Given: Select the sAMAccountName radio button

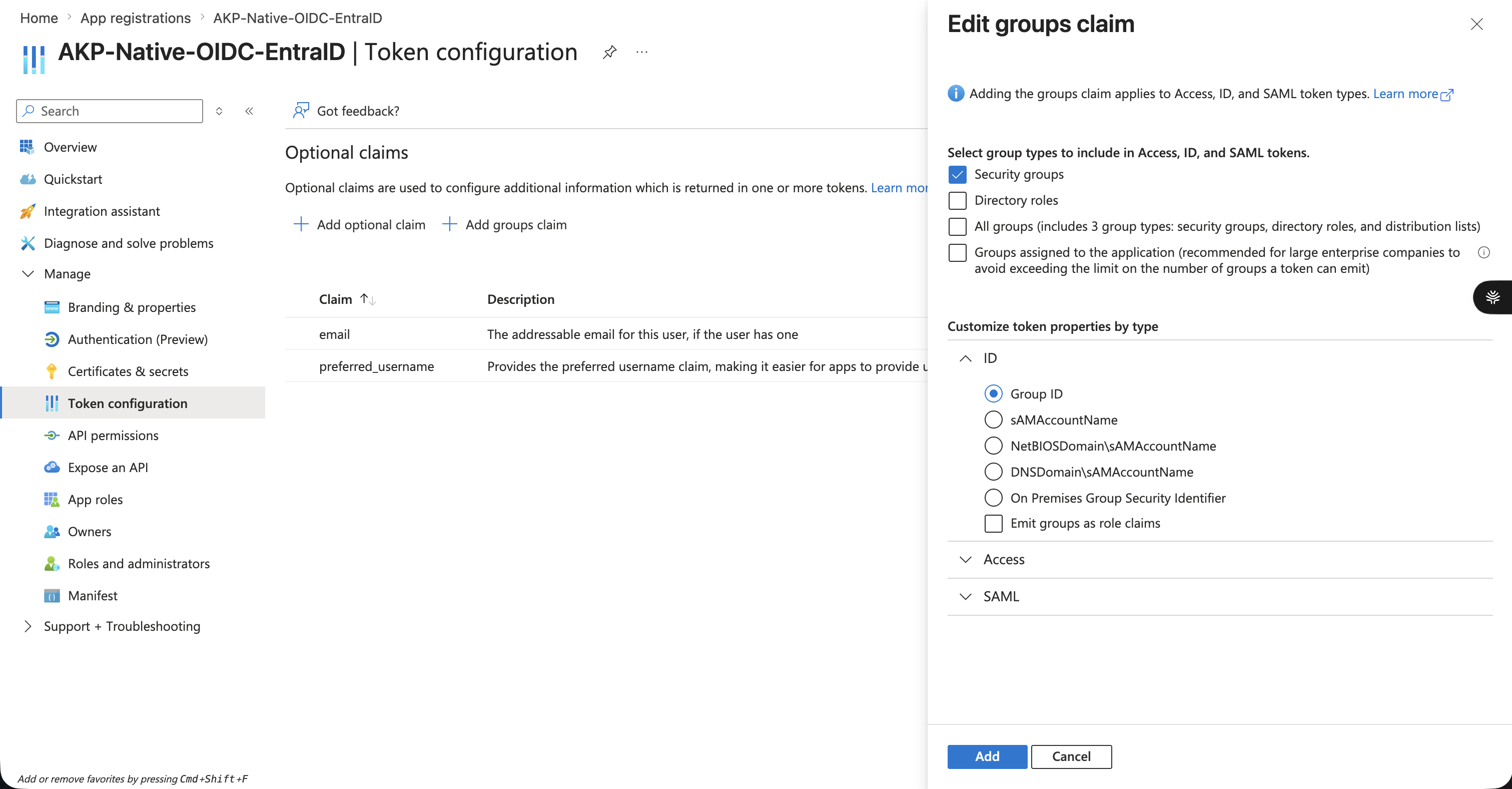Looking at the screenshot, I should coord(993,420).
